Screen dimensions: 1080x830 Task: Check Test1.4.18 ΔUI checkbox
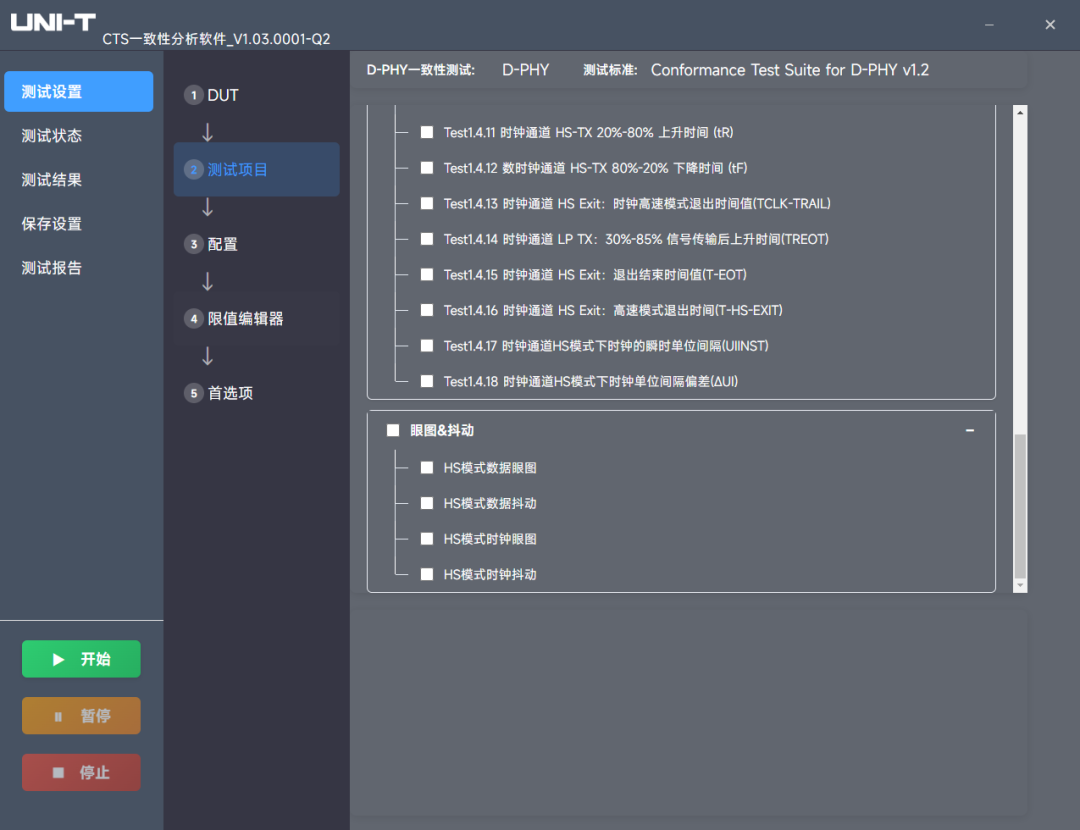click(x=427, y=382)
